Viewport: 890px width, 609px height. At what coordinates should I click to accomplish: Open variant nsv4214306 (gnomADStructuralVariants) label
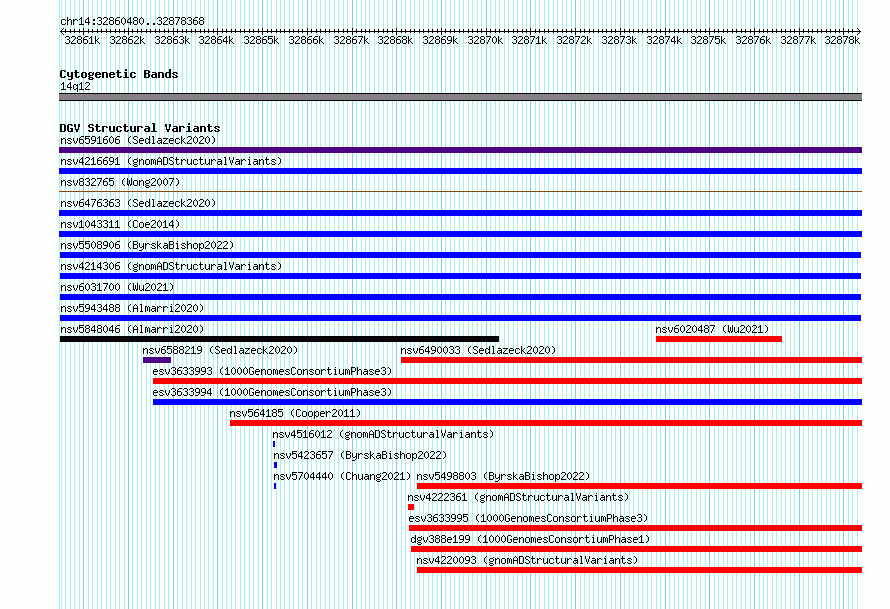click(x=171, y=266)
